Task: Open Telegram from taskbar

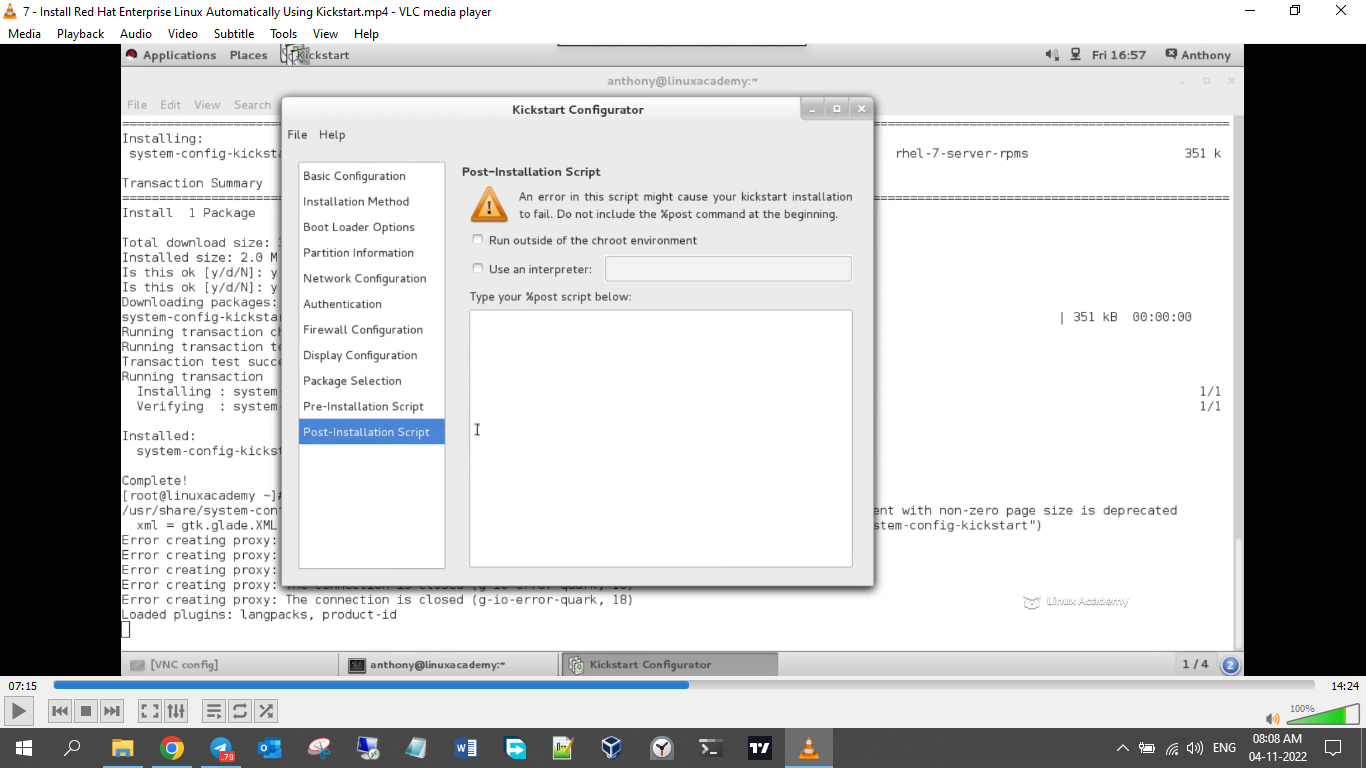Action: 221,748
